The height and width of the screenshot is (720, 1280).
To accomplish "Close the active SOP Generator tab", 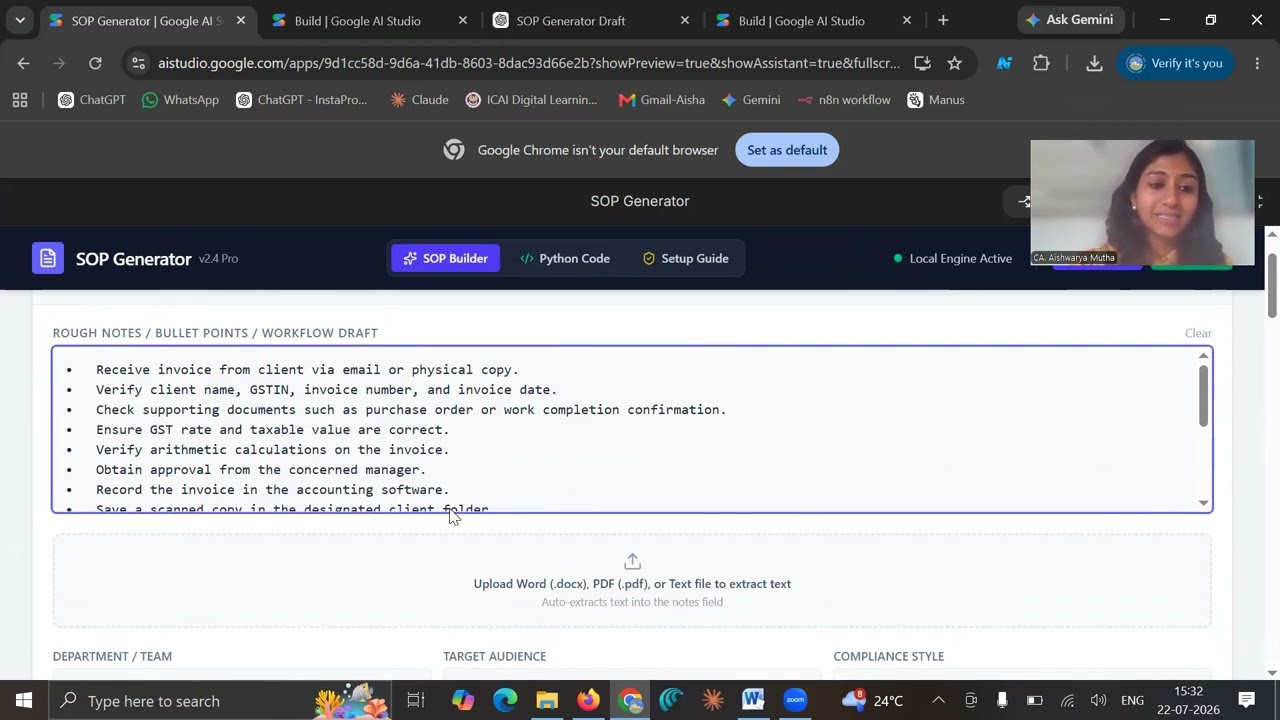I will point(240,20).
